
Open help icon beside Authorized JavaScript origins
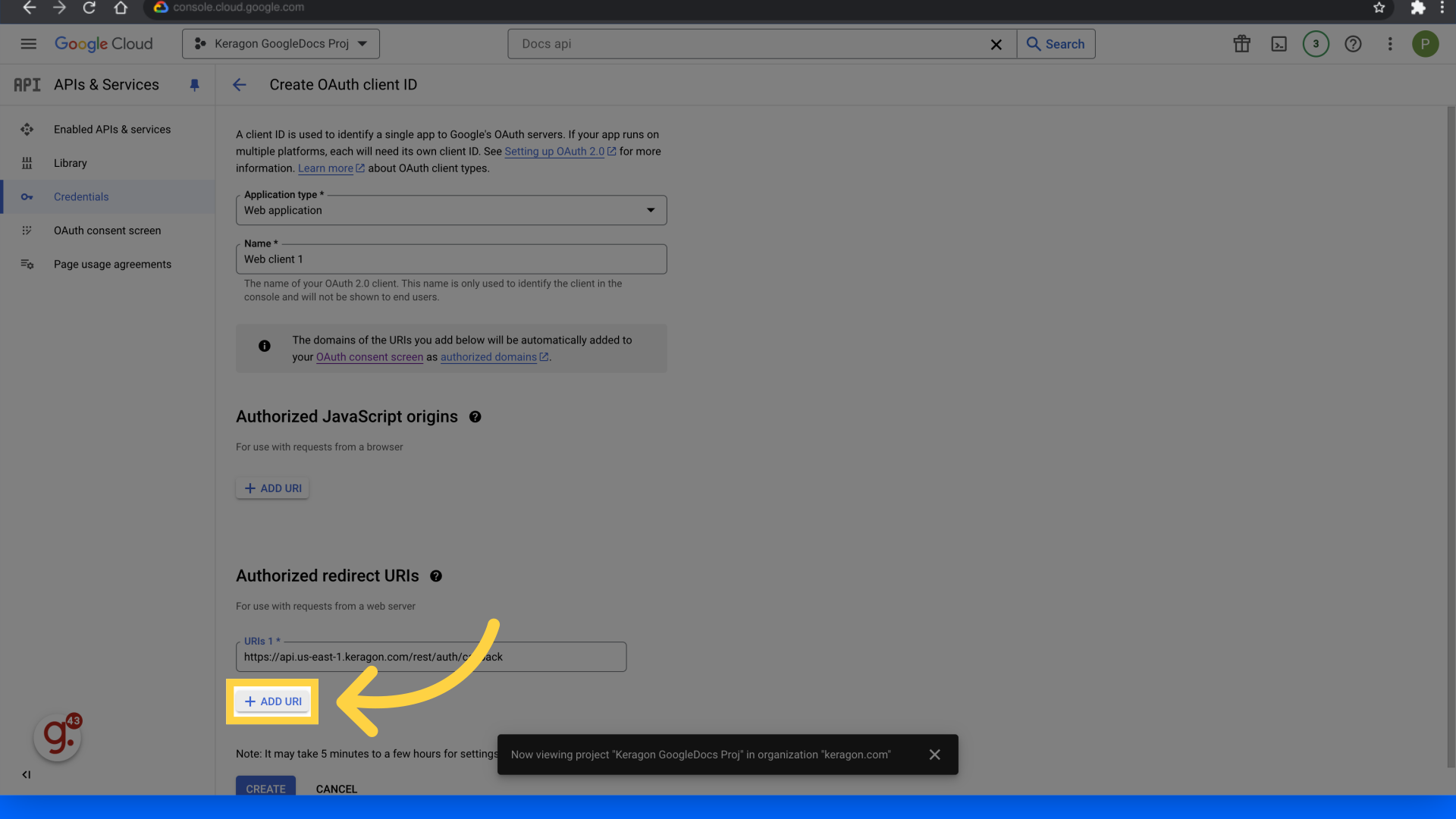pyautogui.click(x=475, y=417)
